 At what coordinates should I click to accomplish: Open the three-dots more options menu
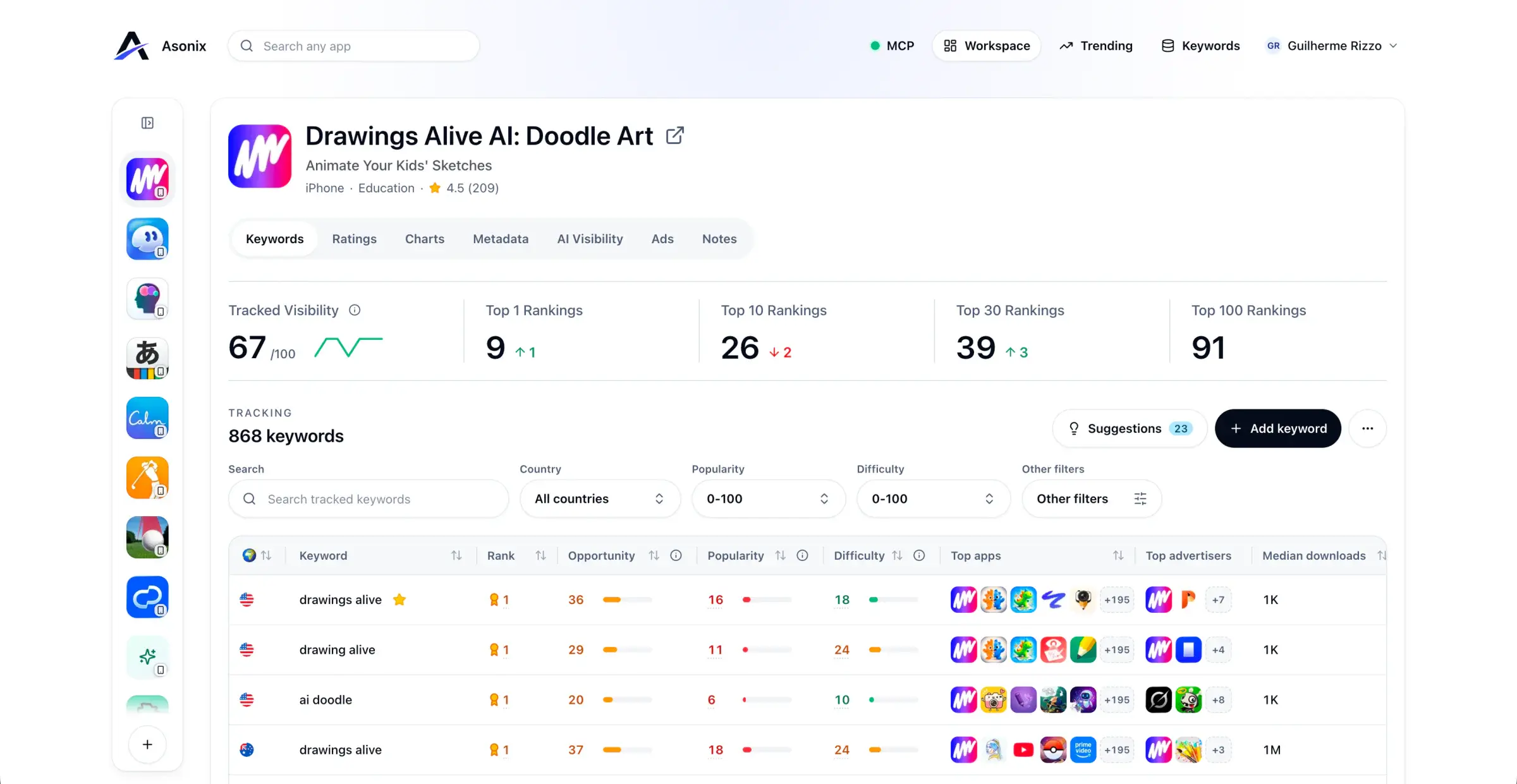point(1368,428)
